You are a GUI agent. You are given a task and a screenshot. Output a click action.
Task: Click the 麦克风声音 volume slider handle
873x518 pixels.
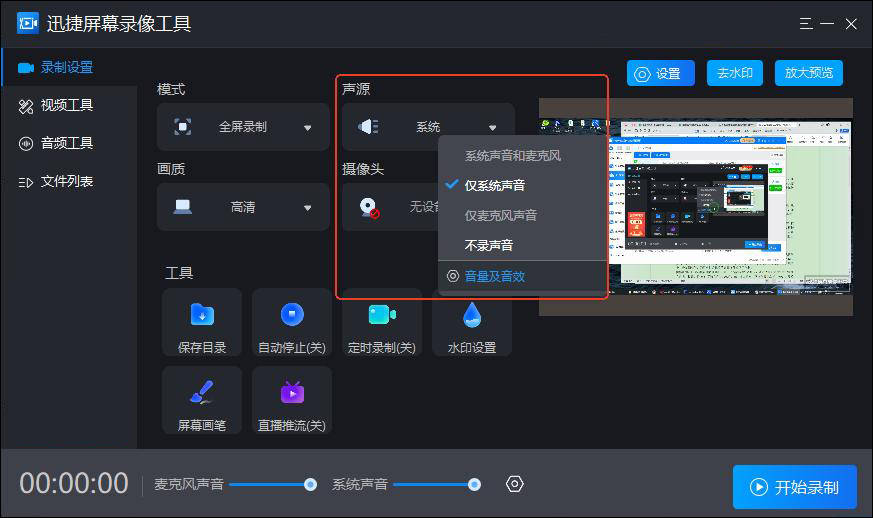310,484
